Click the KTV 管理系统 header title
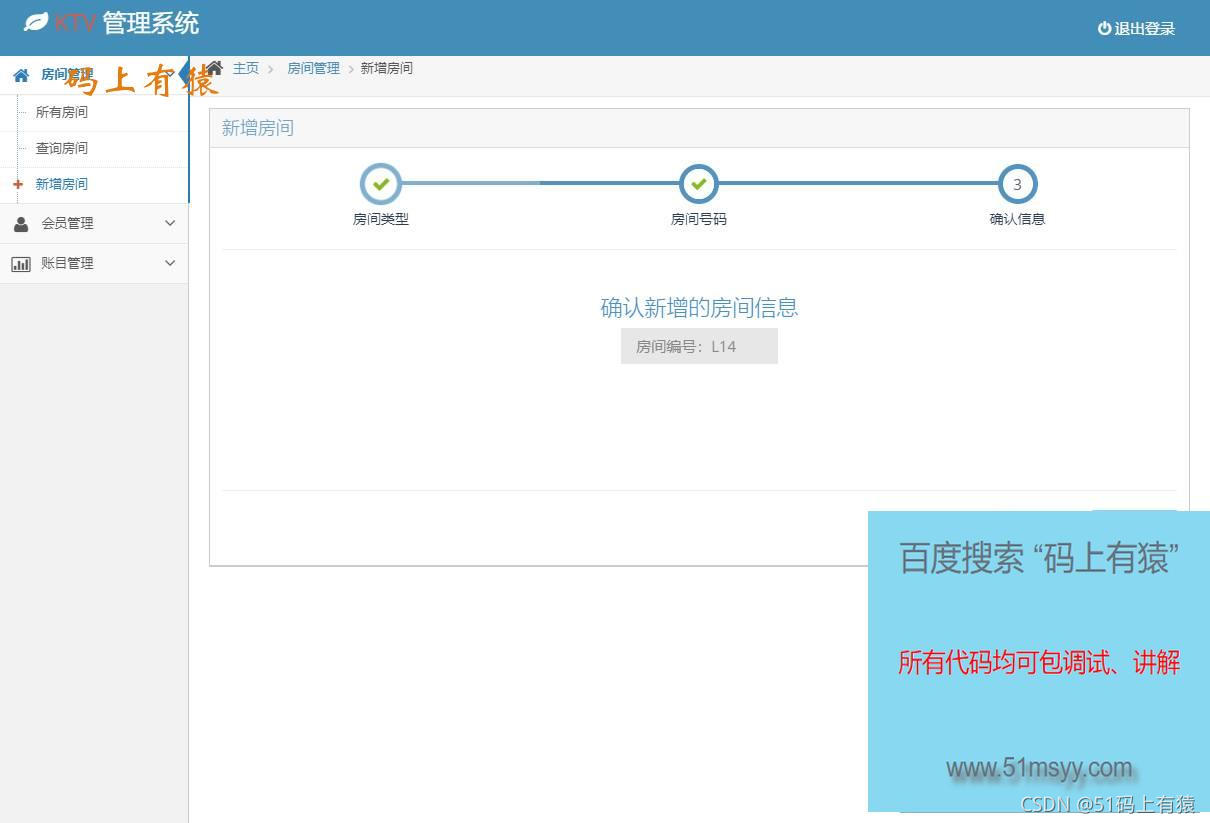 pos(127,22)
